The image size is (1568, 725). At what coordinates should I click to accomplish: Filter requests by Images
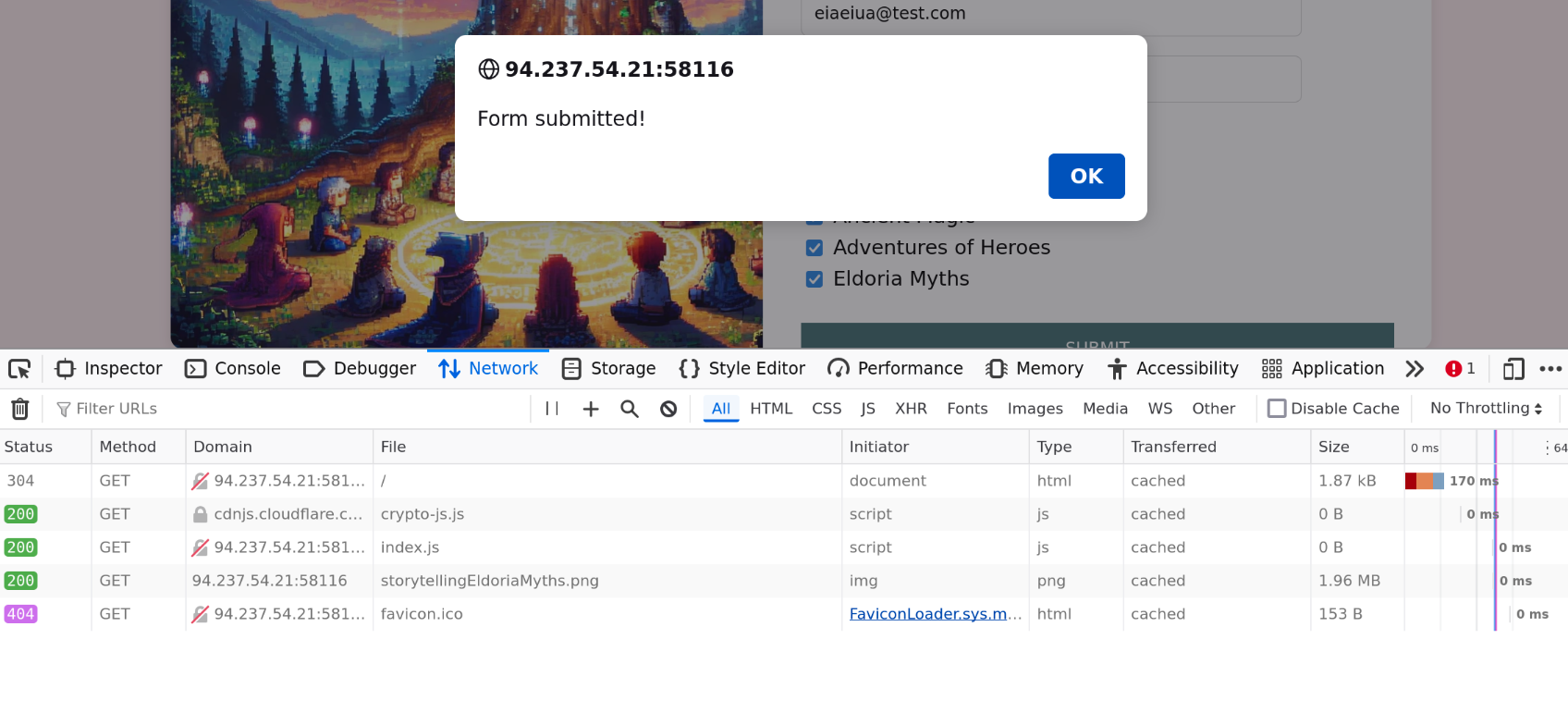point(1035,409)
